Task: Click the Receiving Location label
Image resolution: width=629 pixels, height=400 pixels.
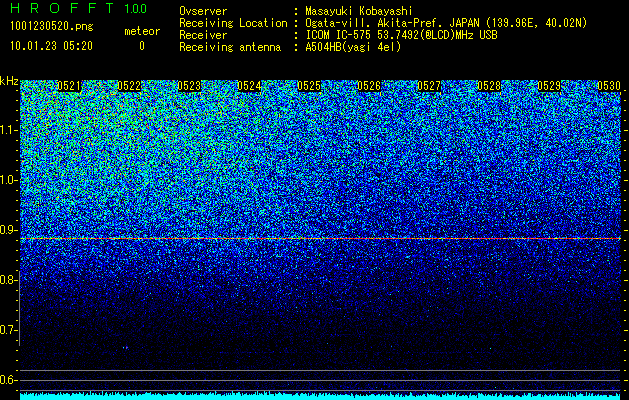Action: click(233, 23)
